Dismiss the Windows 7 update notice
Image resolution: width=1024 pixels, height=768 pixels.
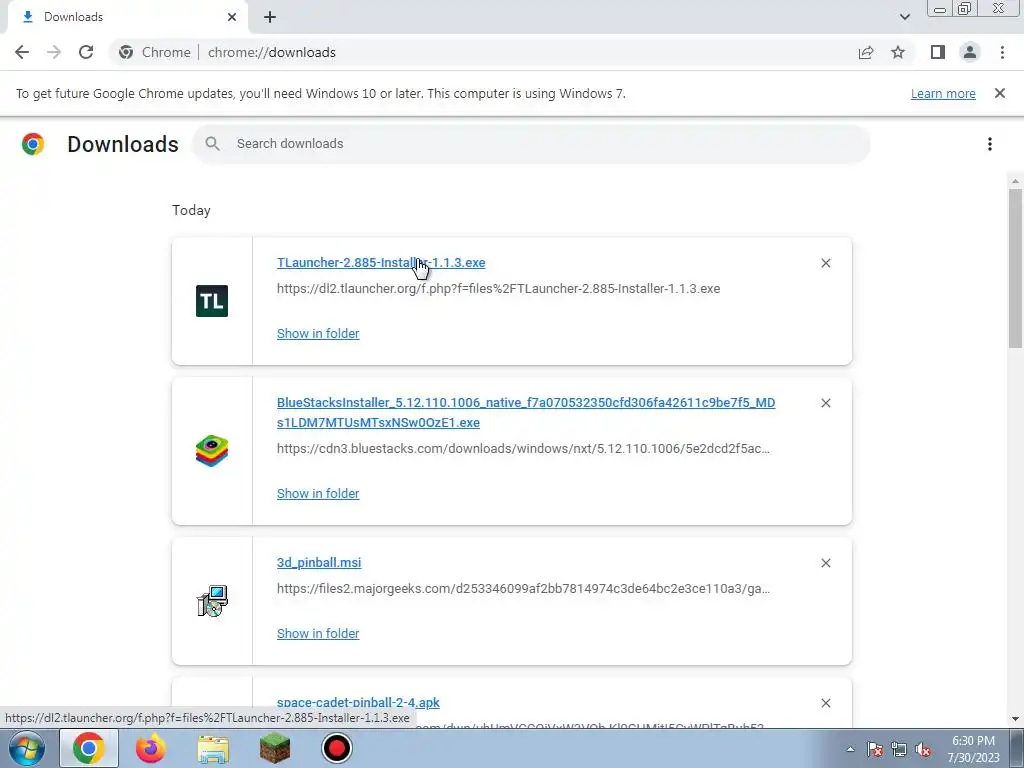tap(1000, 93)
